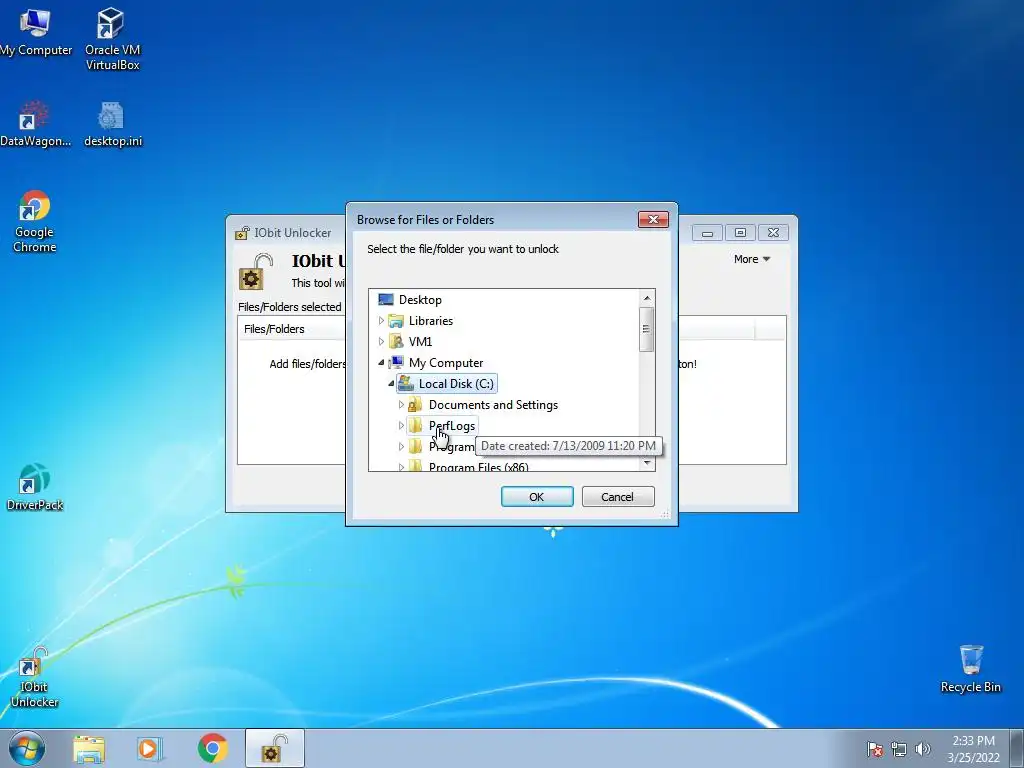Select My Computer icon in tree
The height and width of the screenshot is (768, 1024).
[396, 362]
